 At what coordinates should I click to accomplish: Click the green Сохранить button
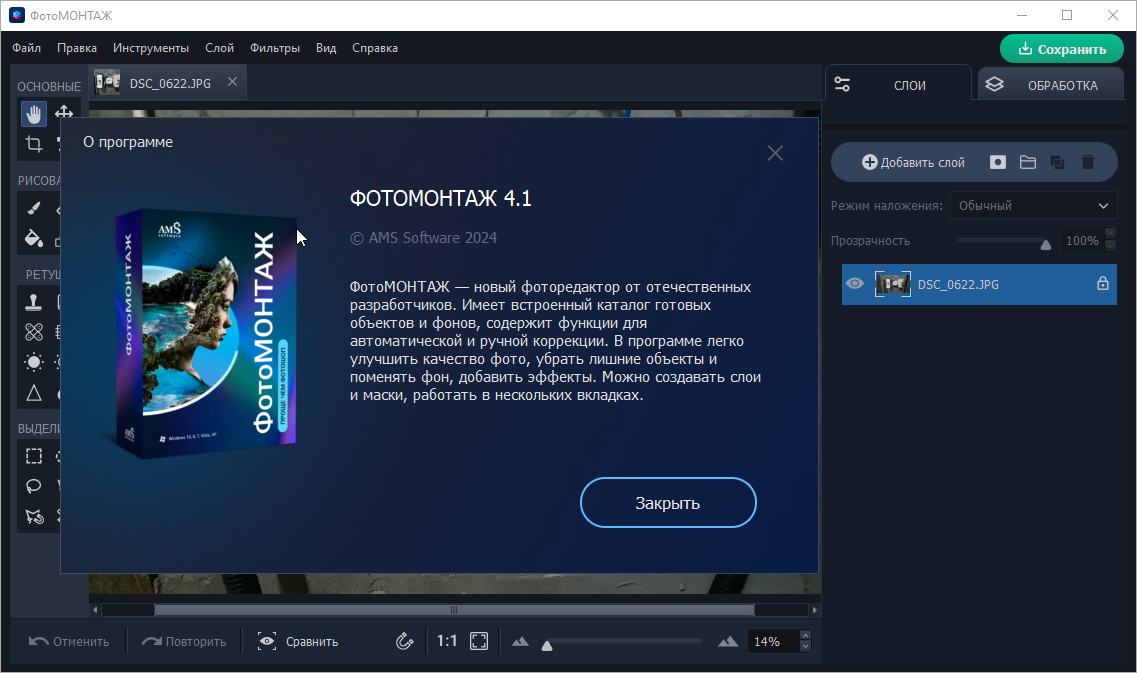(1062, 49)
